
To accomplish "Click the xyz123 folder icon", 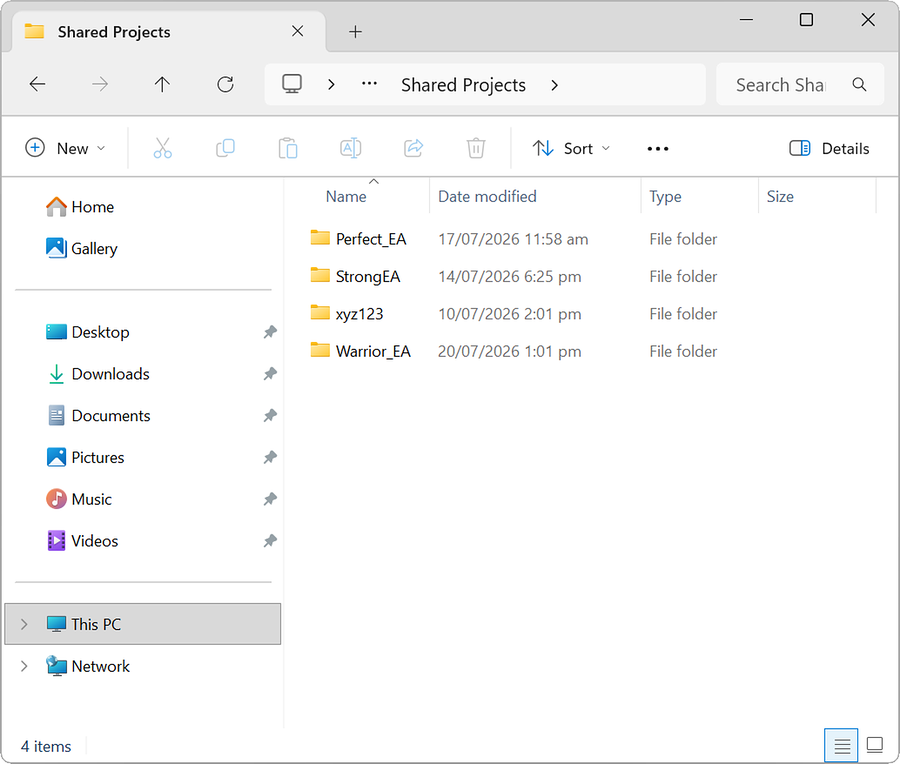I will (320, 312).
